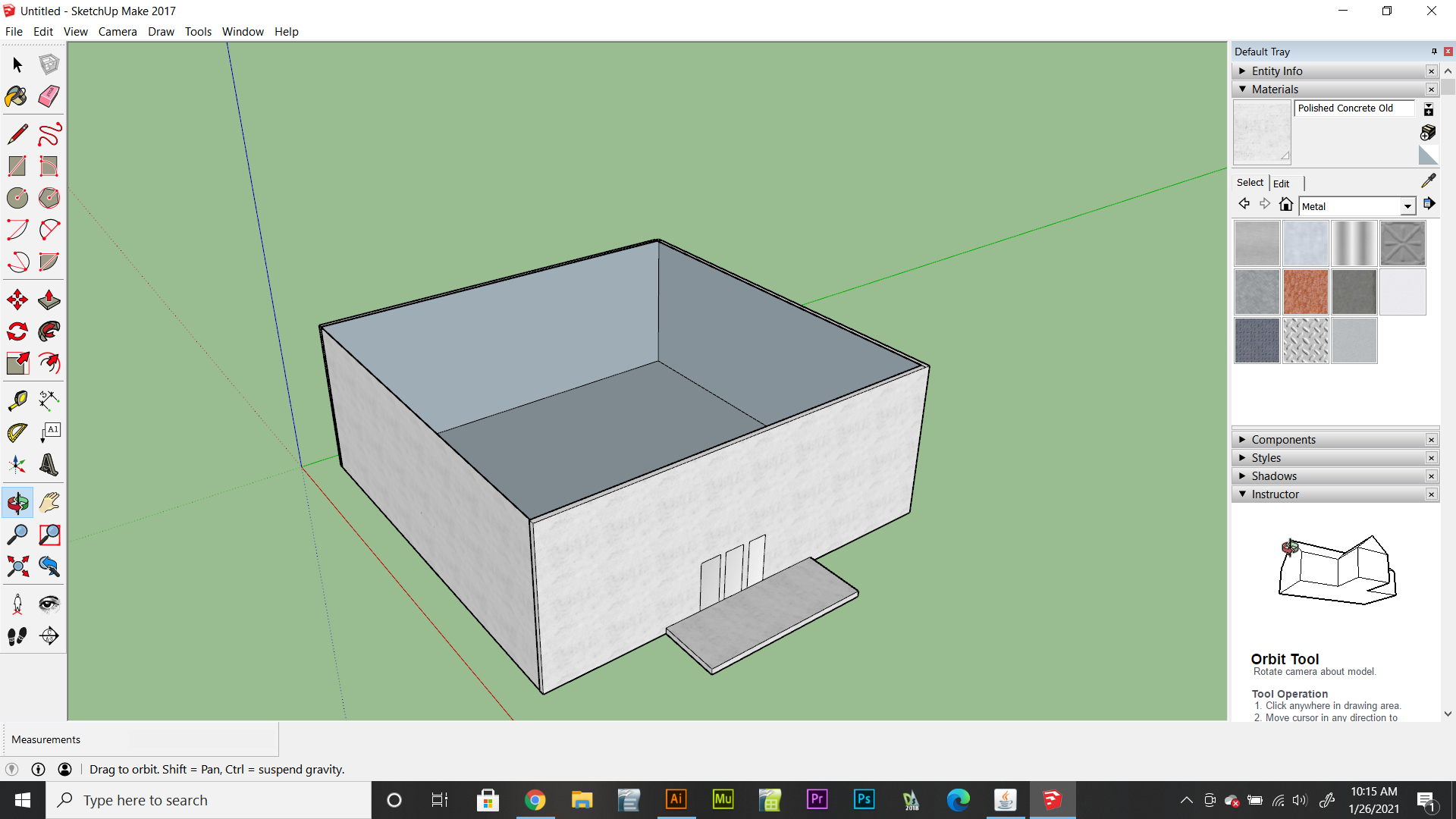Switch to the materials Edit tab
Viewport: 1456px width, 819px height.
(x=1282, y=184)
